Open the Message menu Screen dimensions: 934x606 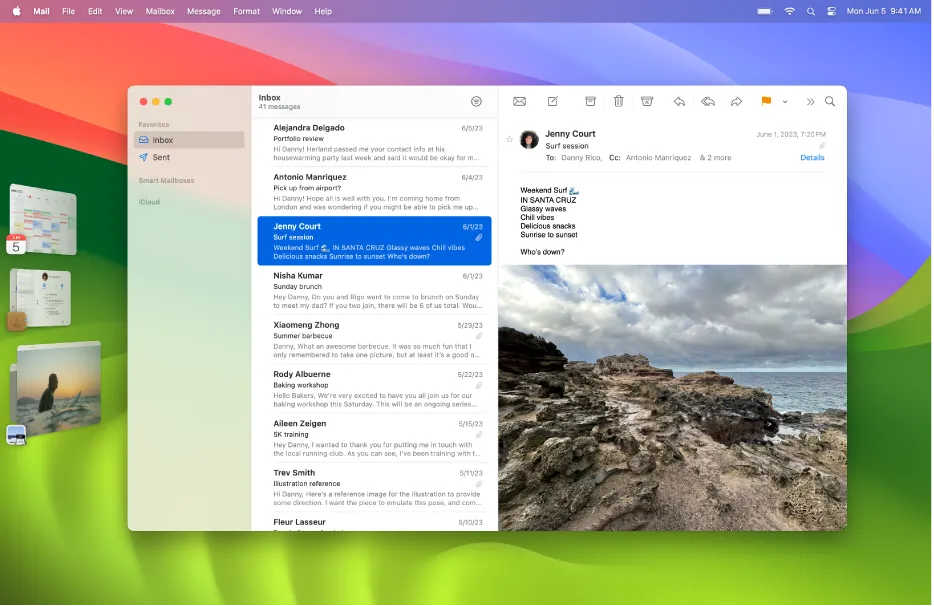point(204,11)
